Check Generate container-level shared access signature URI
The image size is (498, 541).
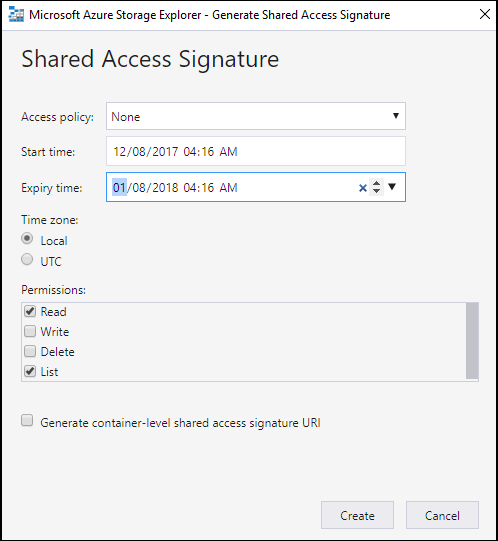[27, 421]
